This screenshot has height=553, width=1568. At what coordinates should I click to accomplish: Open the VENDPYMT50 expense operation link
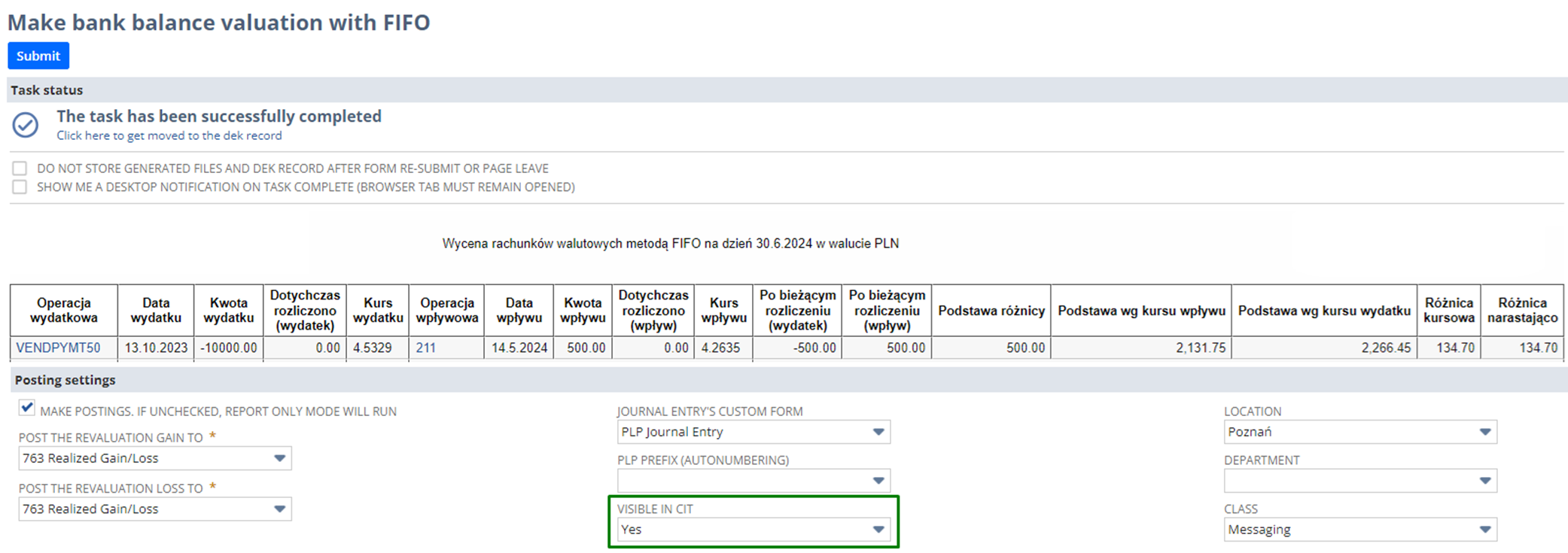point(59,348)
